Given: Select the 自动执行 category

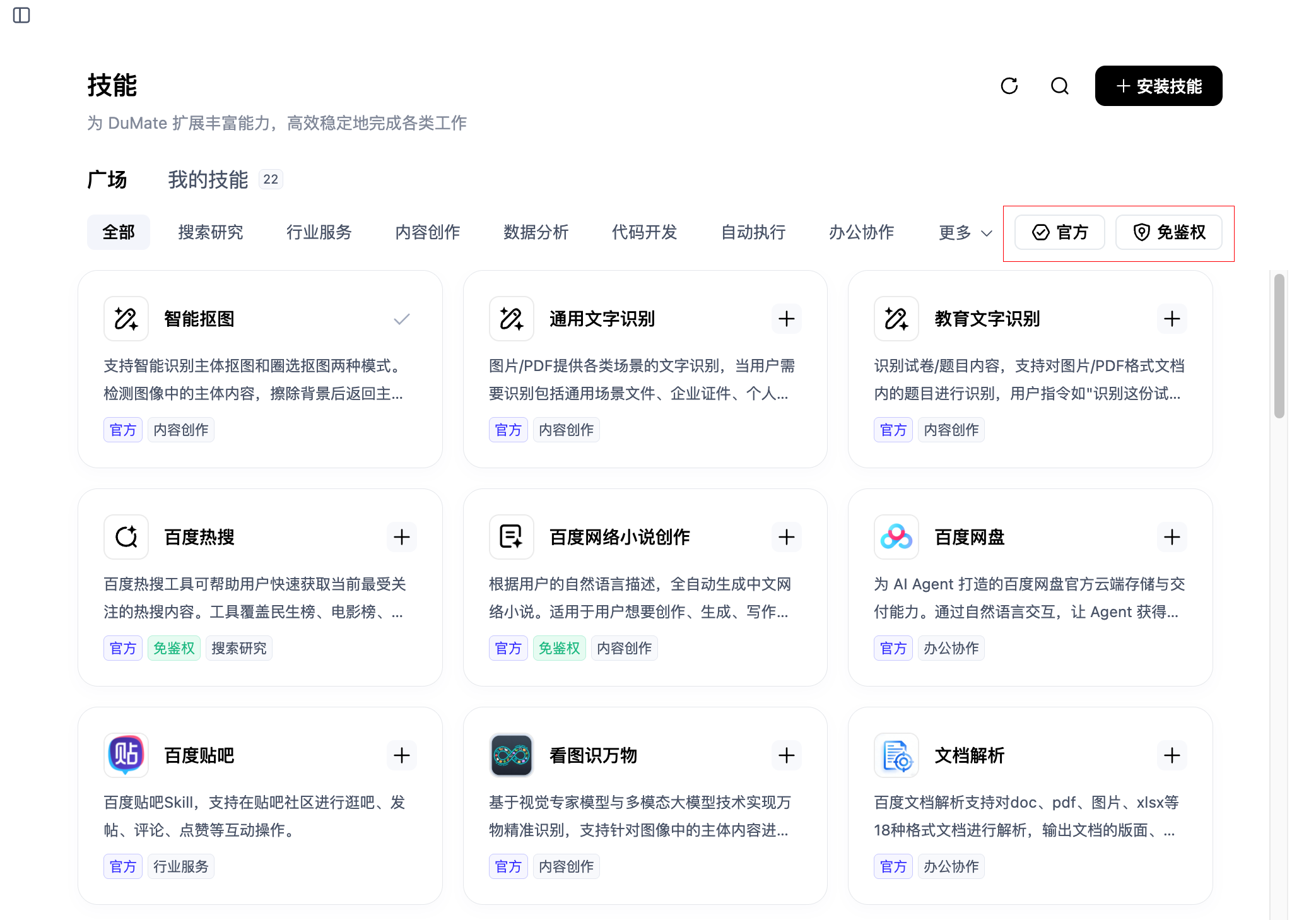Looking at the screenshot, I should (753, 232).
